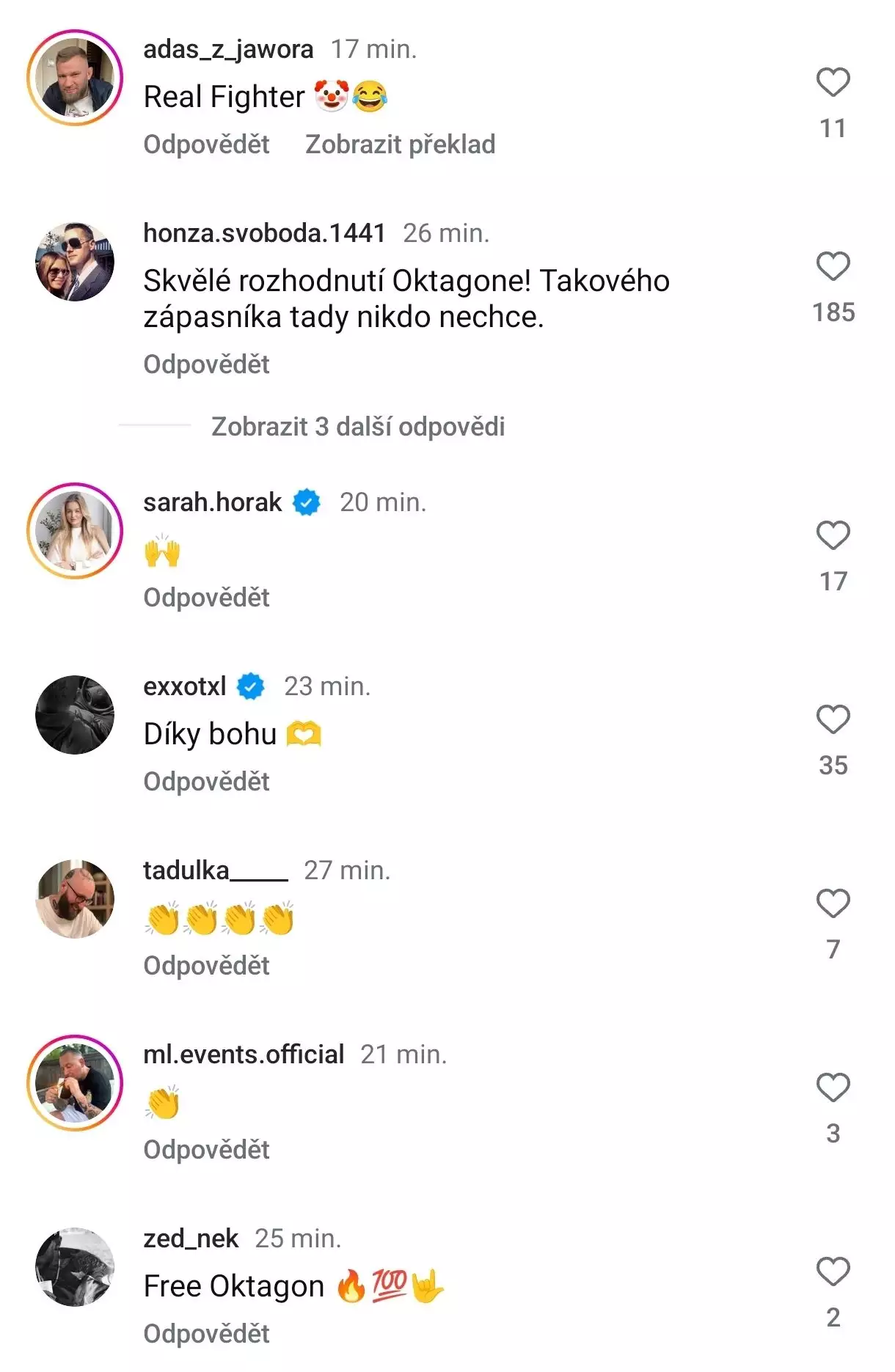Like the exxotxl 'Díky bohu' comment
895x1372 pixels.
click(x=833, y=719)
